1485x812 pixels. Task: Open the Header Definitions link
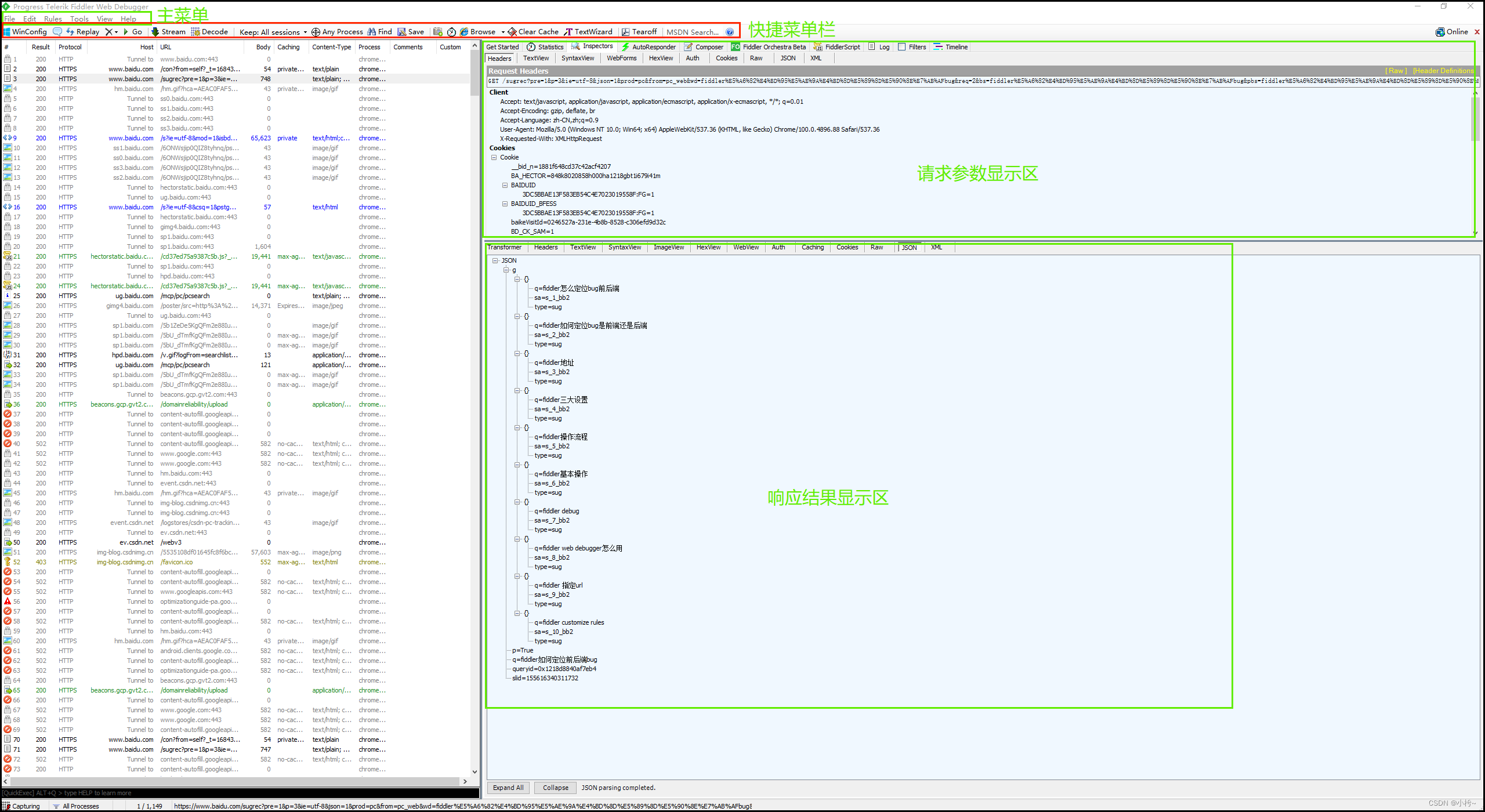(x=1443, y=71)
